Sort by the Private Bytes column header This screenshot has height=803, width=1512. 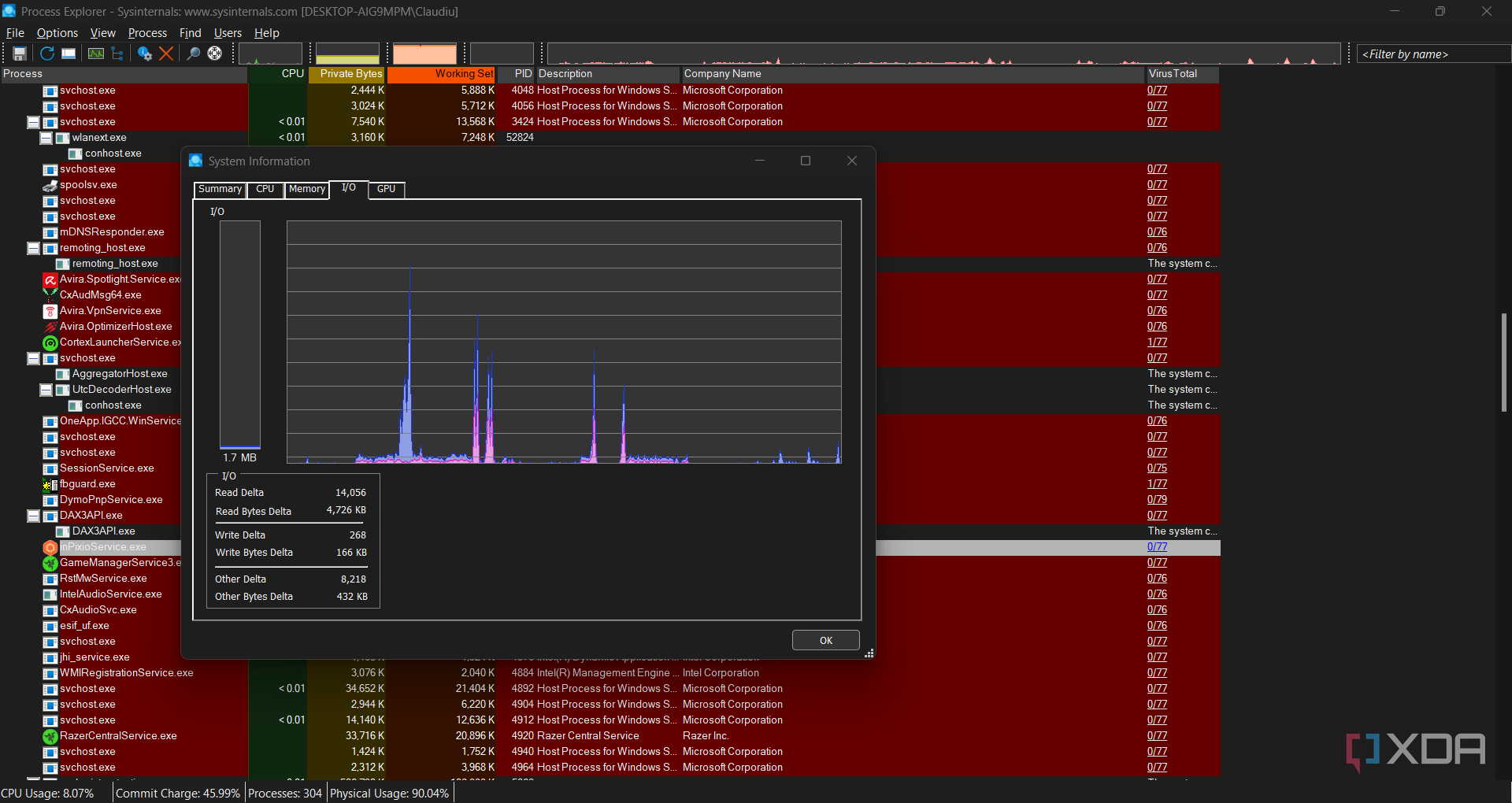tap(346, 74)
